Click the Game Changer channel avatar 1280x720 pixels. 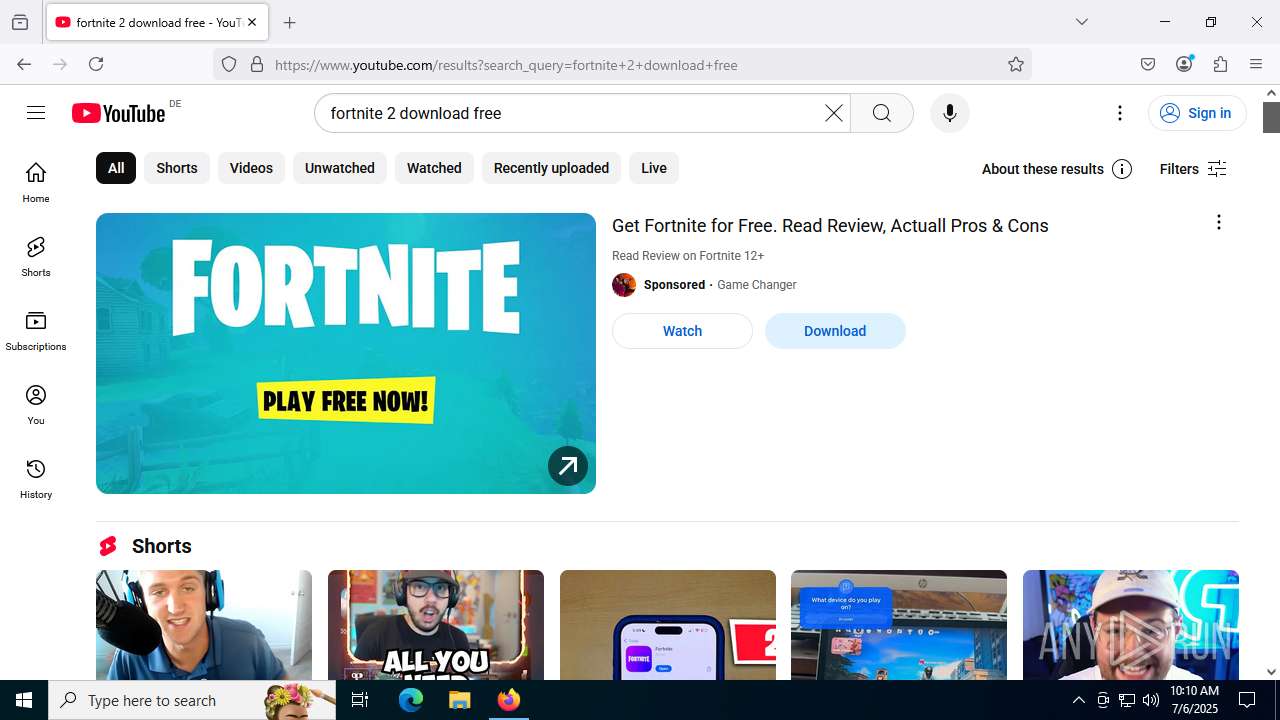[x=624, y=285]
